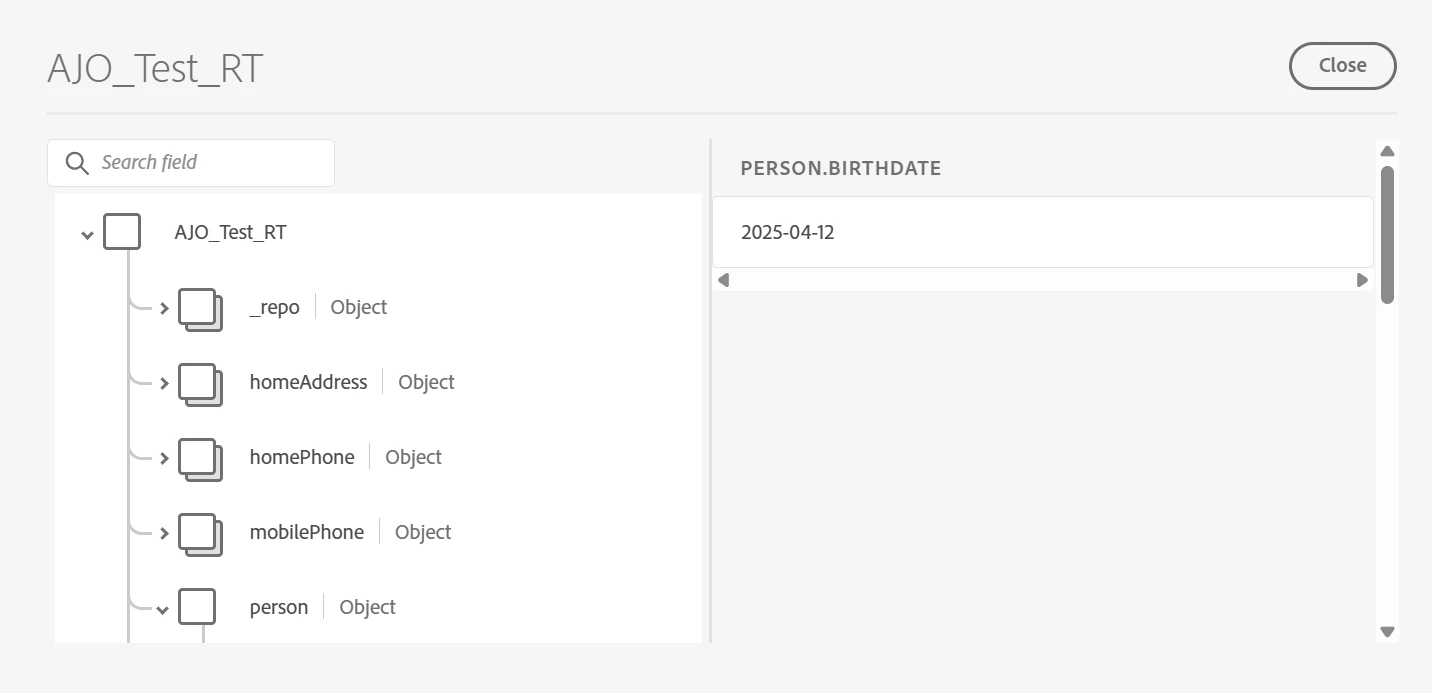Image resolution: width=1432 pixels, height=693 pixels.
Task: Expand the homeAddress object node
Action: 165,383
